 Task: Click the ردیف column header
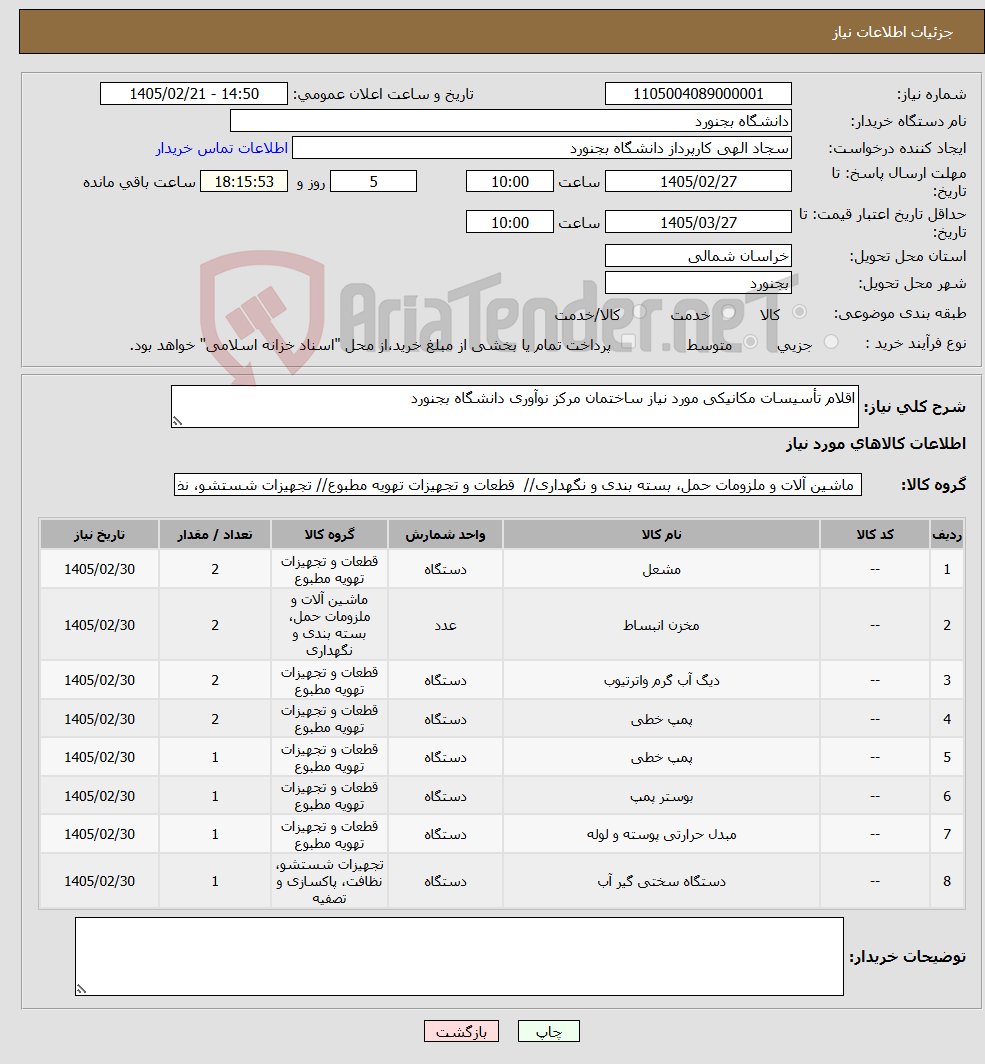point(947,535)
